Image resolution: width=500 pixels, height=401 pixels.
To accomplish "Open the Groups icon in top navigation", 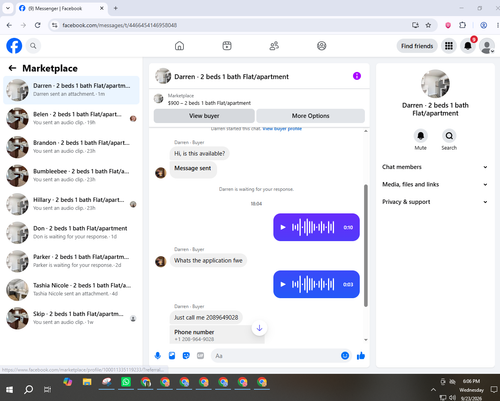I will click(322, 46).
